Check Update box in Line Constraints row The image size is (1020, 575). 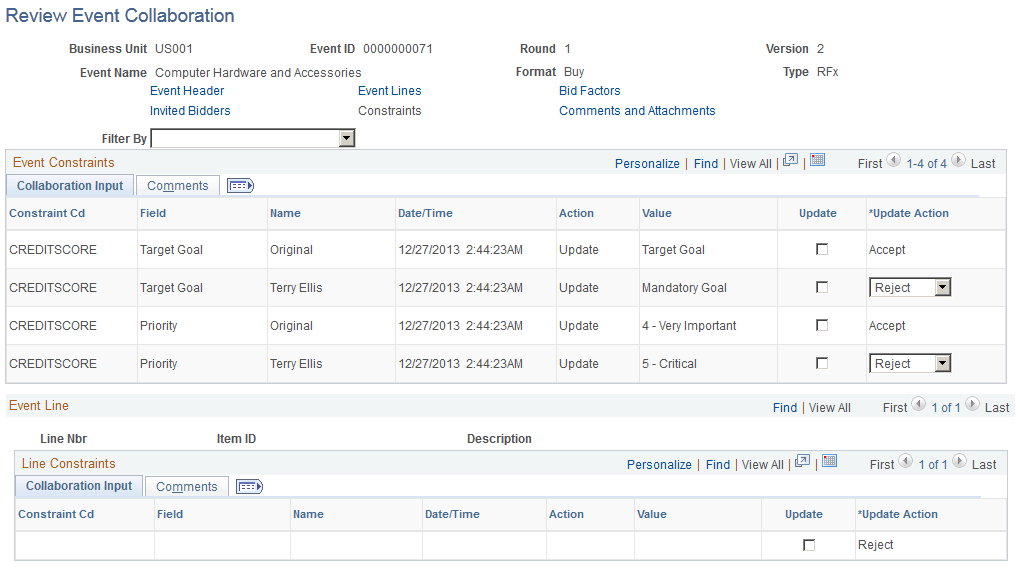[809, 545]
